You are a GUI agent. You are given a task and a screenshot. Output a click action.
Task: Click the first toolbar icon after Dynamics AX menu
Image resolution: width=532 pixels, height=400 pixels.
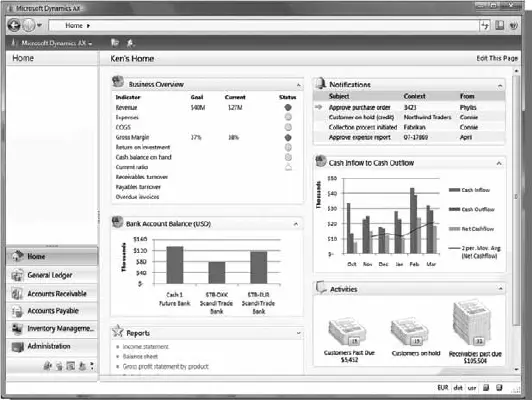pos(115,43)
